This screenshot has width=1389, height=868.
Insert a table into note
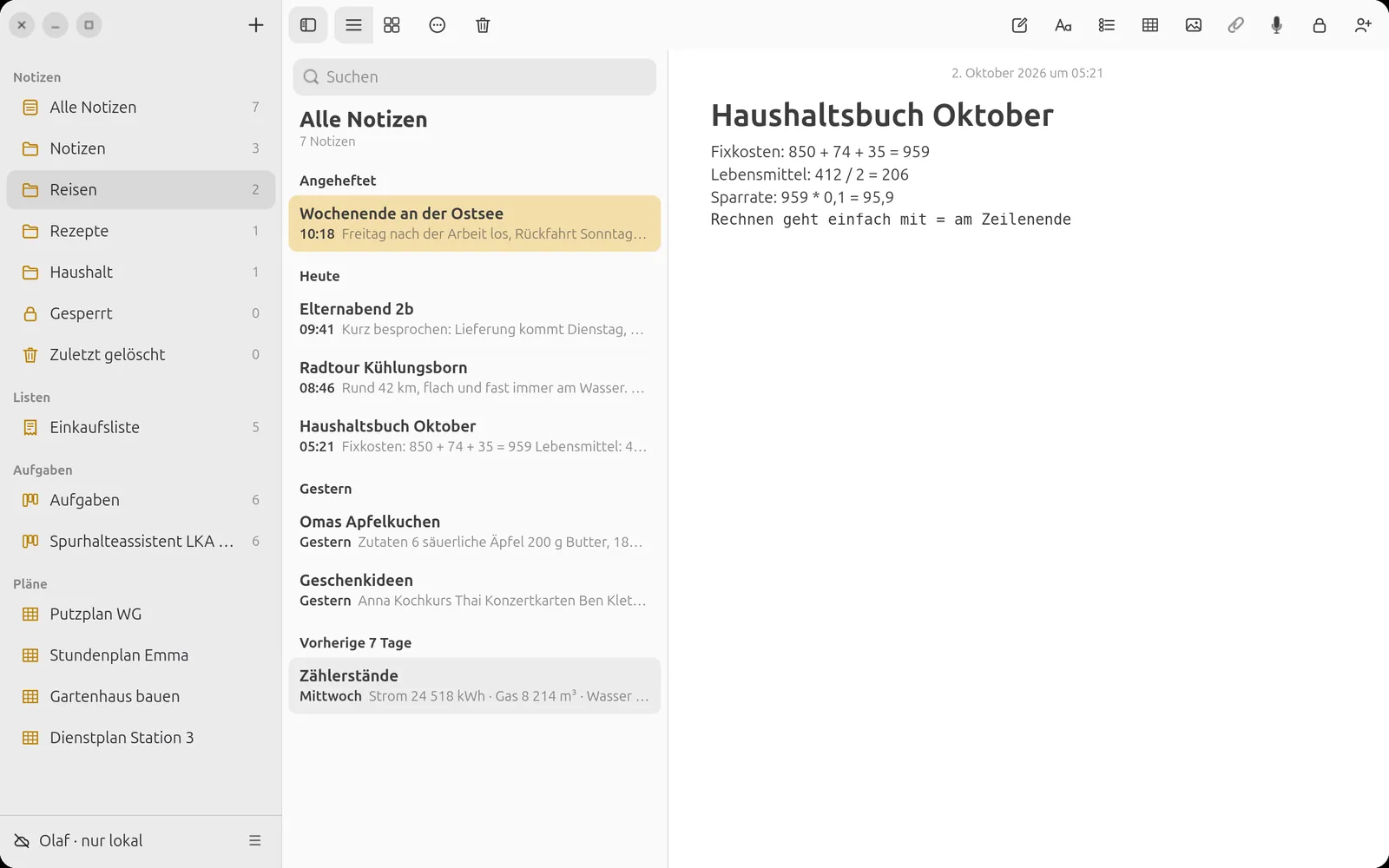1150,25
